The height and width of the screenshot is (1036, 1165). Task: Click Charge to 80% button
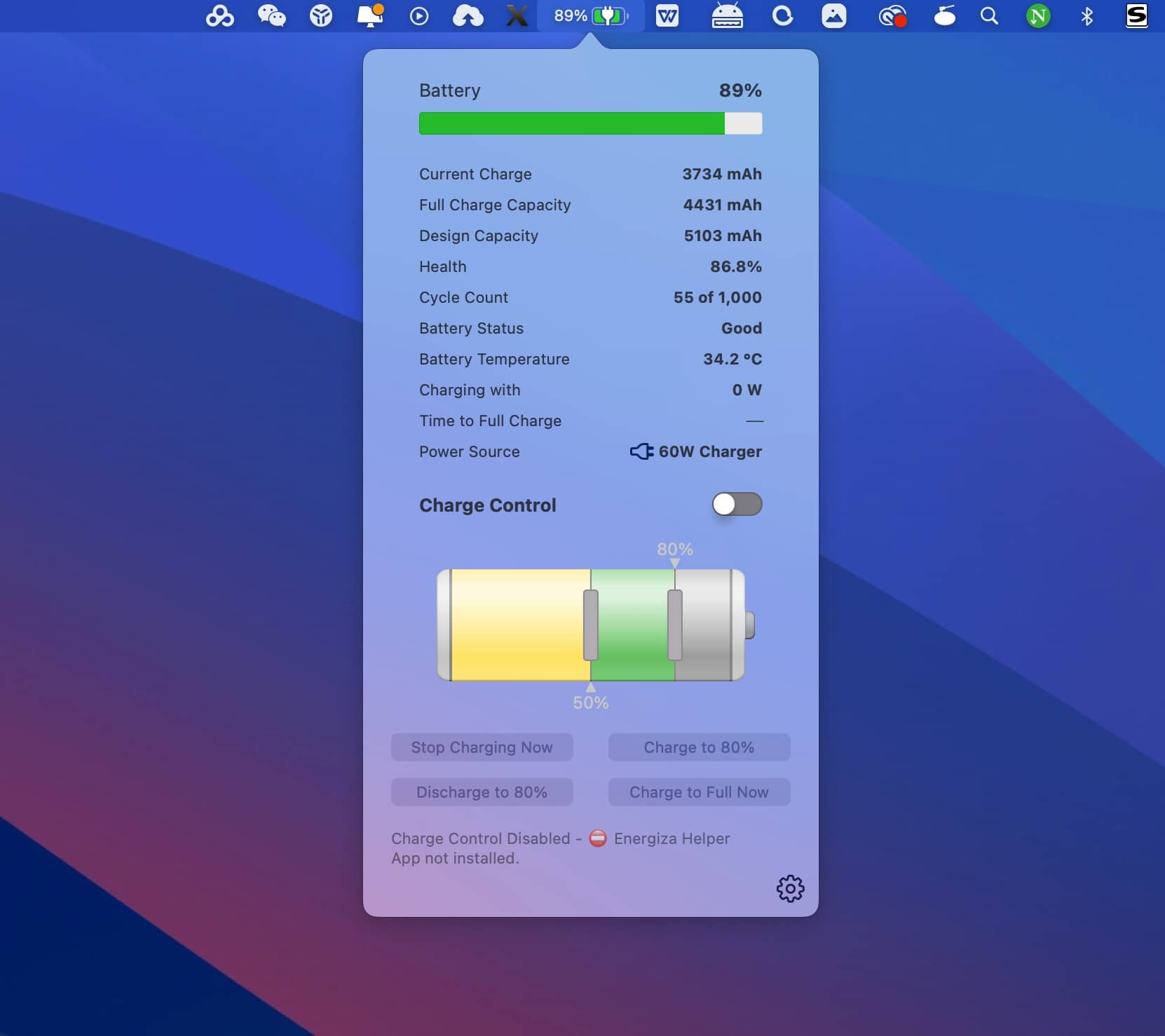[700, 747]
